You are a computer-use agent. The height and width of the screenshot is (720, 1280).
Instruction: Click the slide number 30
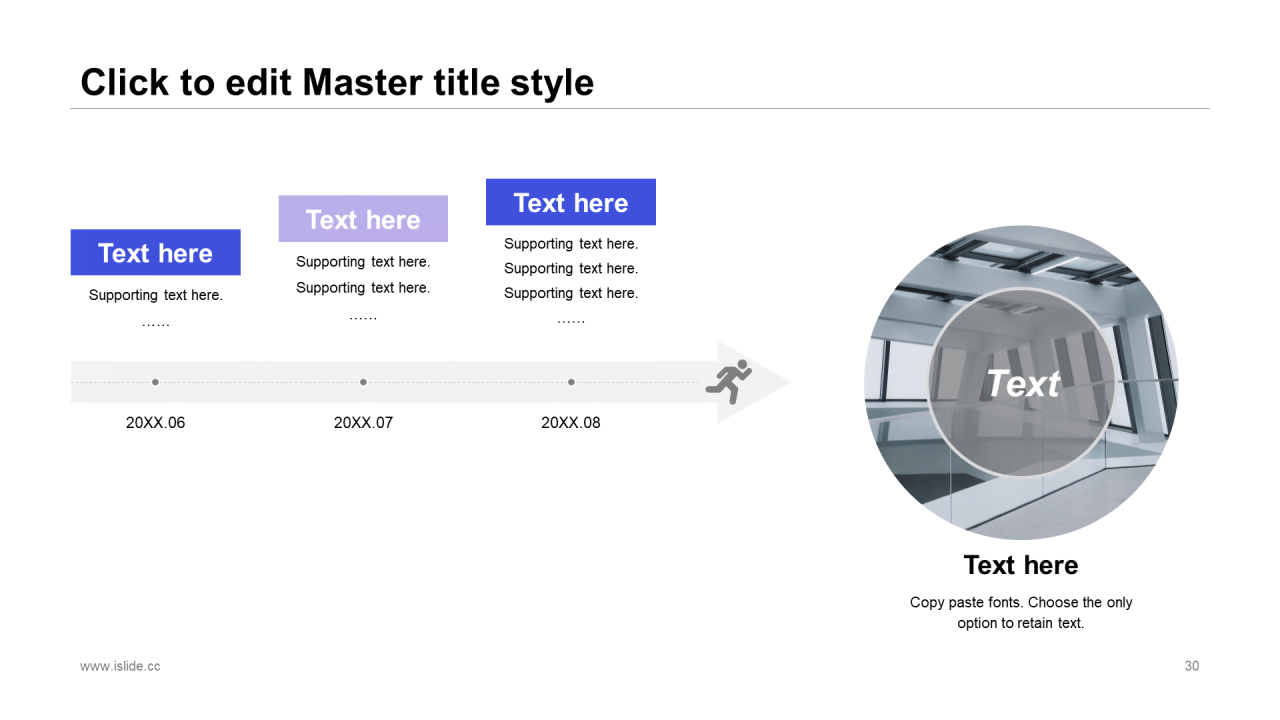coord(1191,666)
